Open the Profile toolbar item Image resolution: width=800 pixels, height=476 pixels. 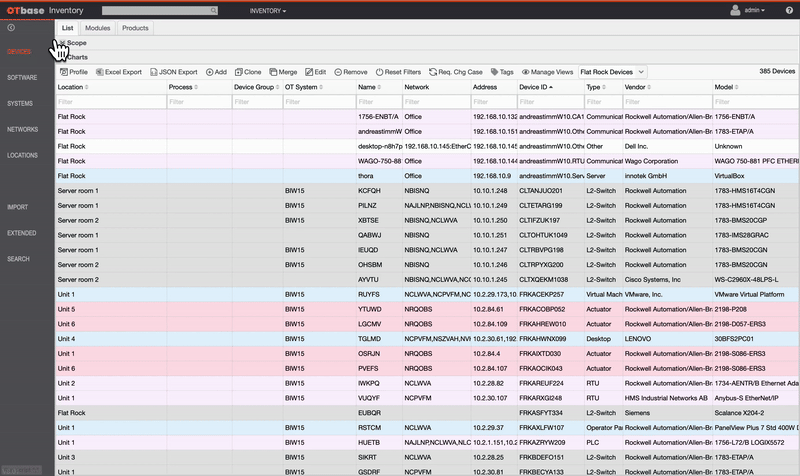pos(74,72)
